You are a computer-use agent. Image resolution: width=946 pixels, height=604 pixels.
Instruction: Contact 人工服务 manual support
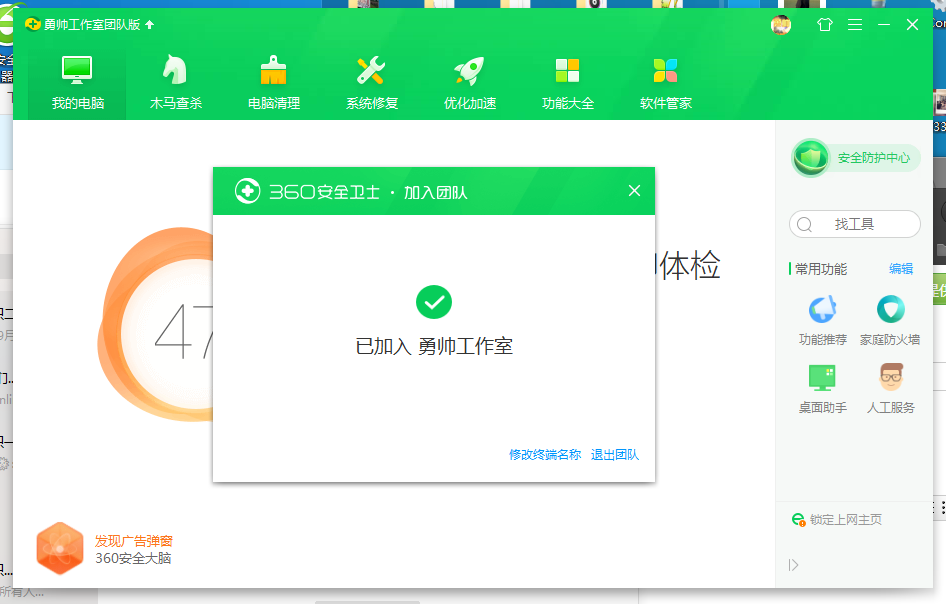pos(890,388)
